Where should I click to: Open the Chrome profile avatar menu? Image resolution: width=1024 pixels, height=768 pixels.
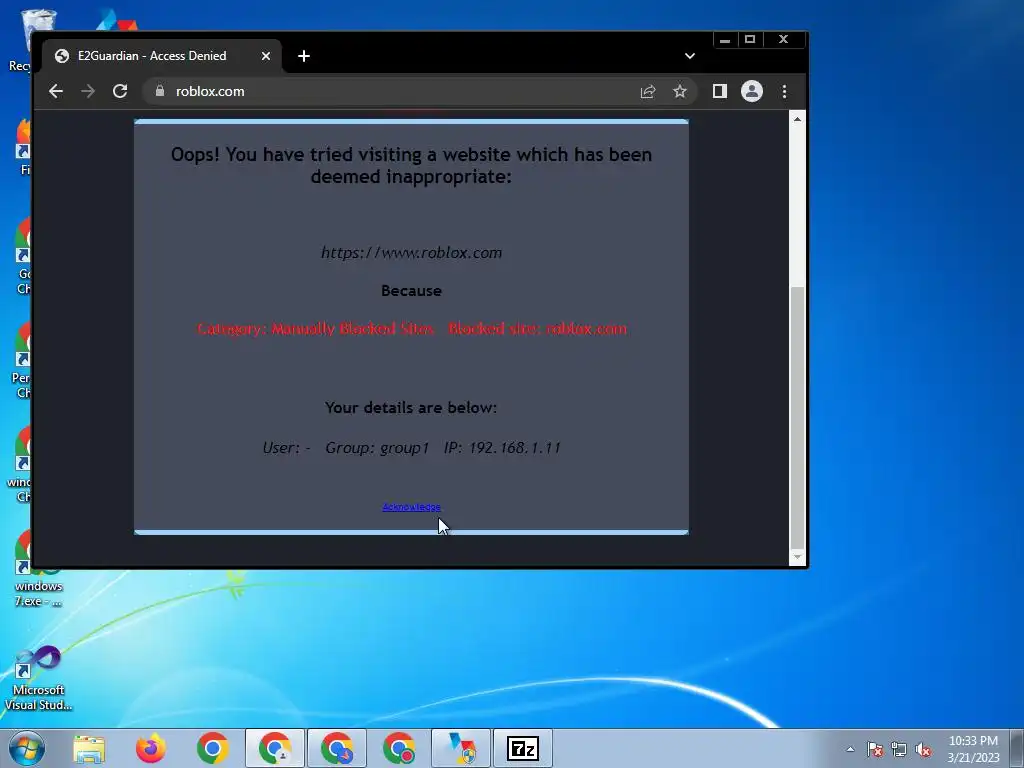(x=752, y=91)
